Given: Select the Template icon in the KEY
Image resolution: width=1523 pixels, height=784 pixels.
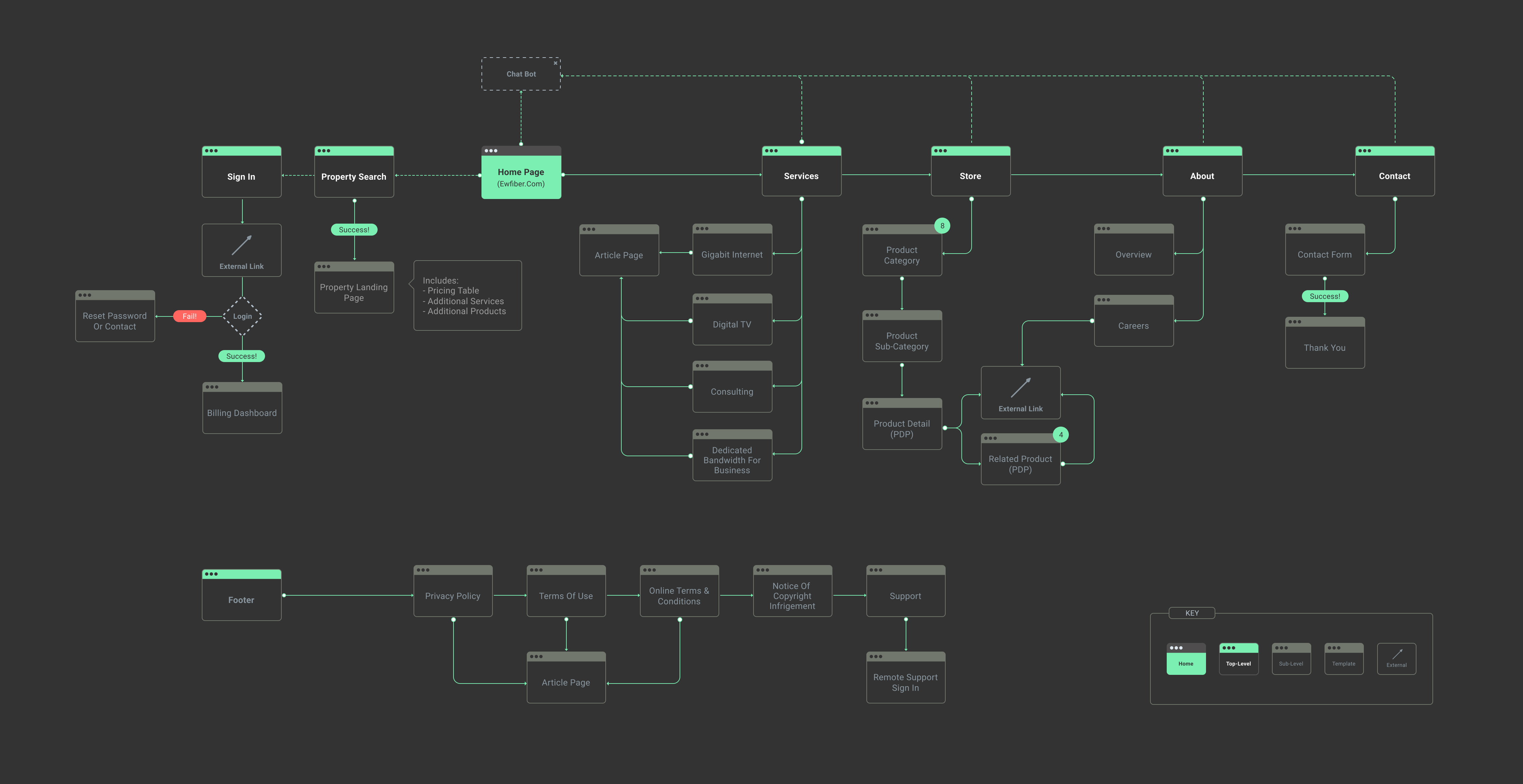Looking at the screenshot, I should click(x=1344, y=658).
